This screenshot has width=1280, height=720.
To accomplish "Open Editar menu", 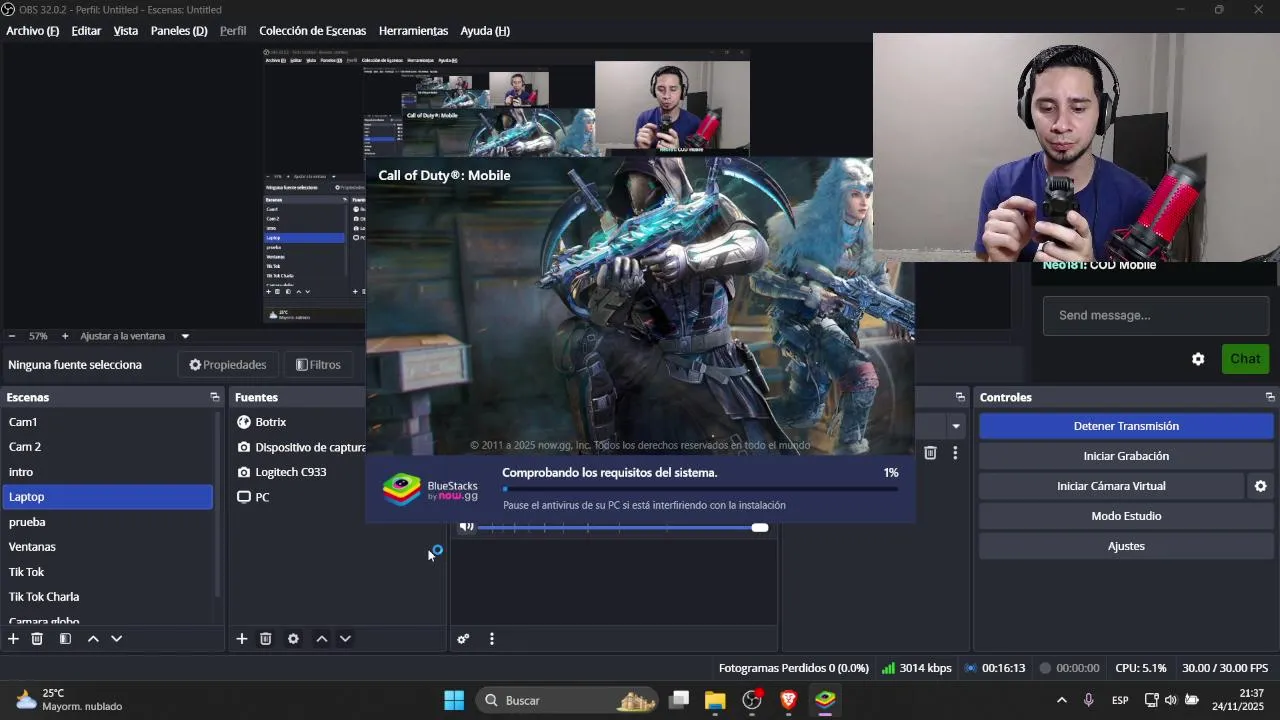I will pos(86,31).
